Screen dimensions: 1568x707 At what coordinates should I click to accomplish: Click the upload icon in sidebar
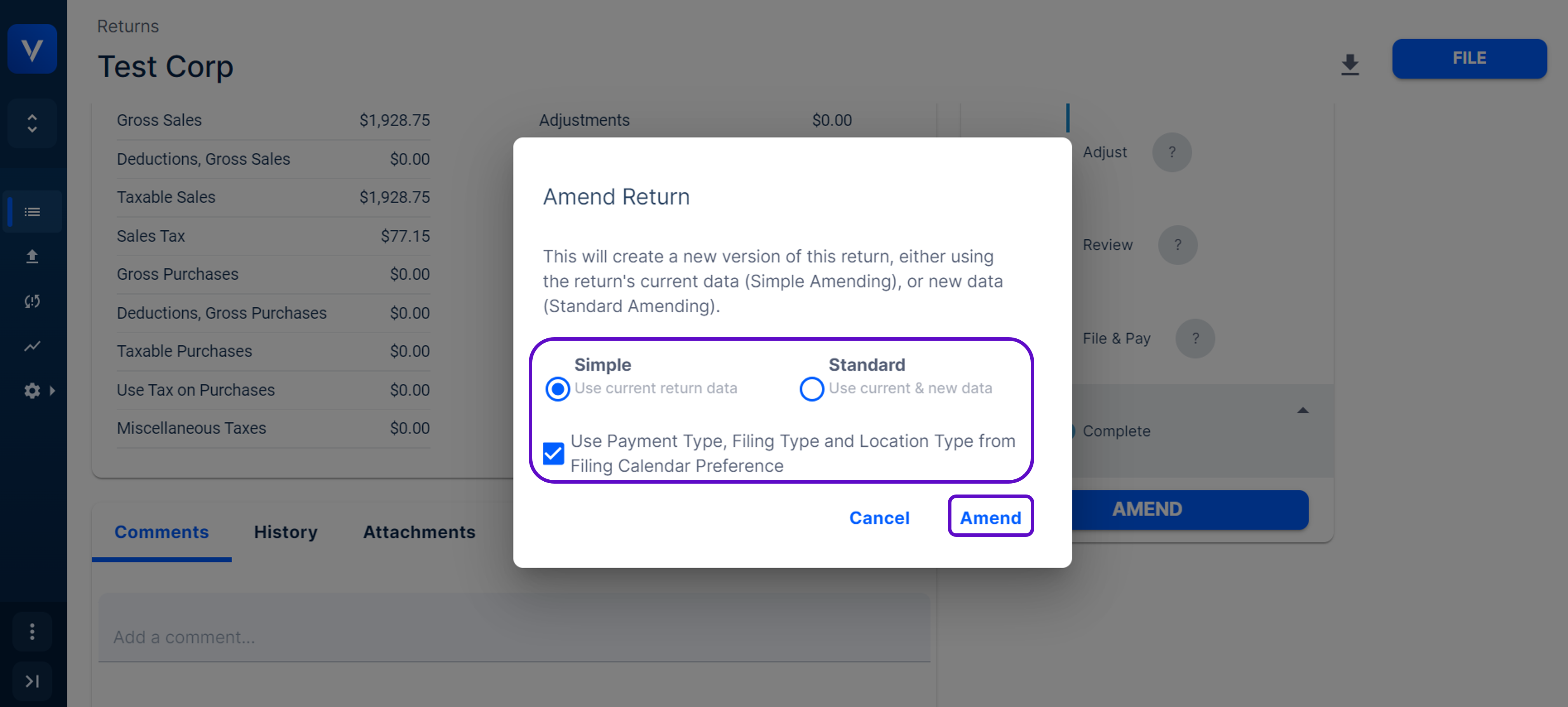click(32, 256)
